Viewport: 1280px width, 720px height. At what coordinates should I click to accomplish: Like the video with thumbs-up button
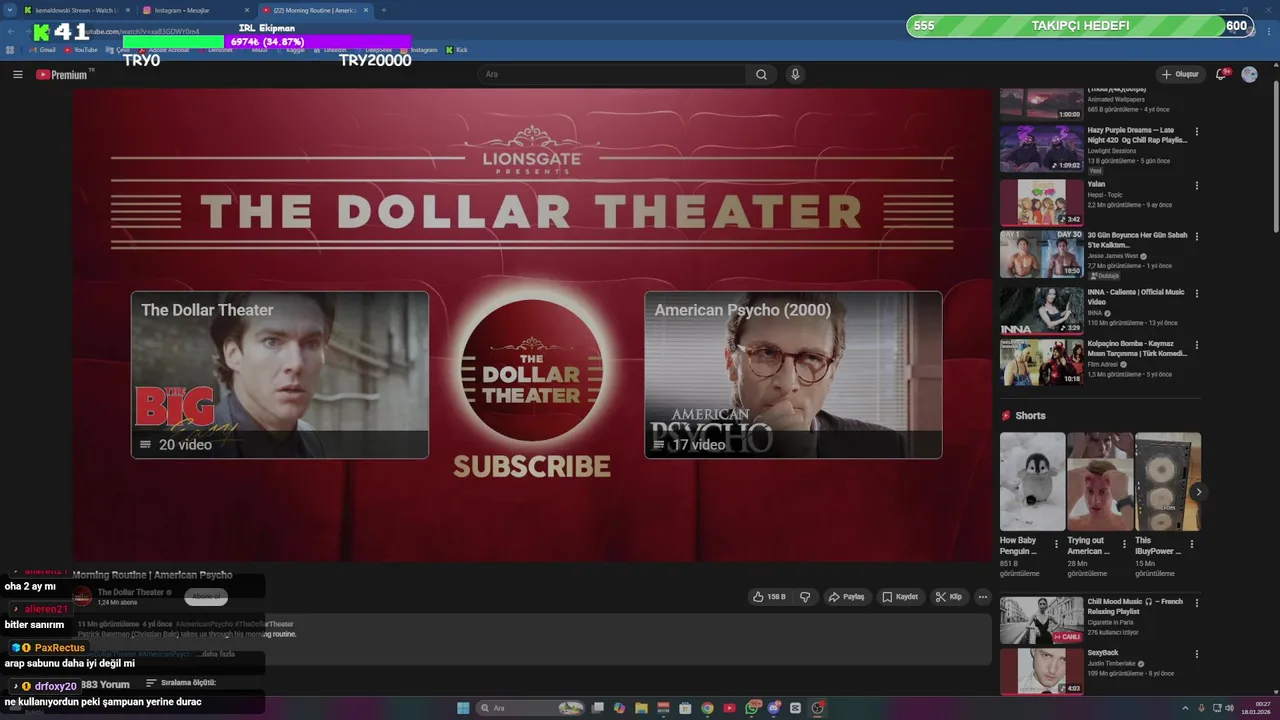pos(769,597)
